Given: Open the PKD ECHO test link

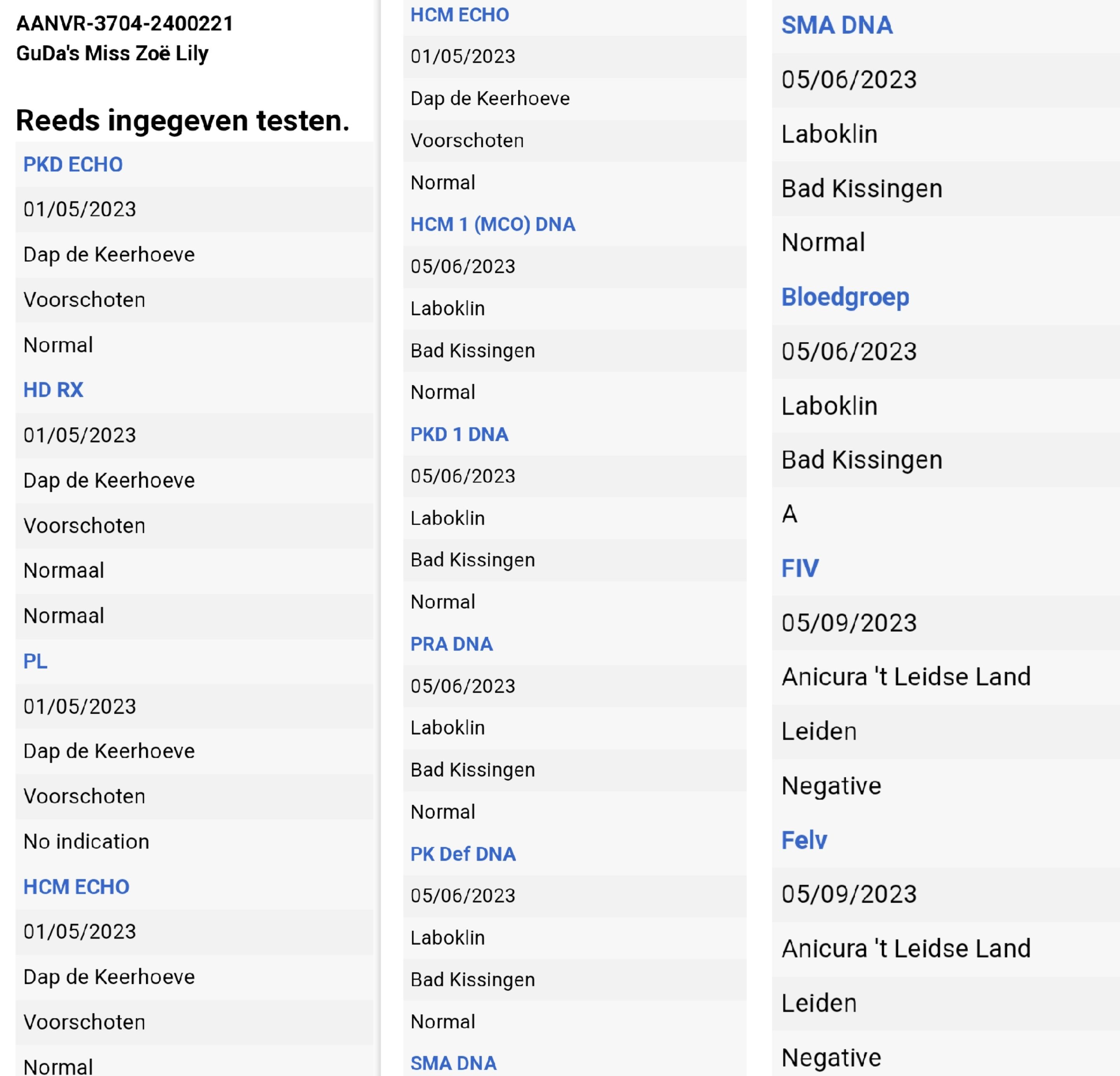Looking at the screenshot, I should (73, 164).
